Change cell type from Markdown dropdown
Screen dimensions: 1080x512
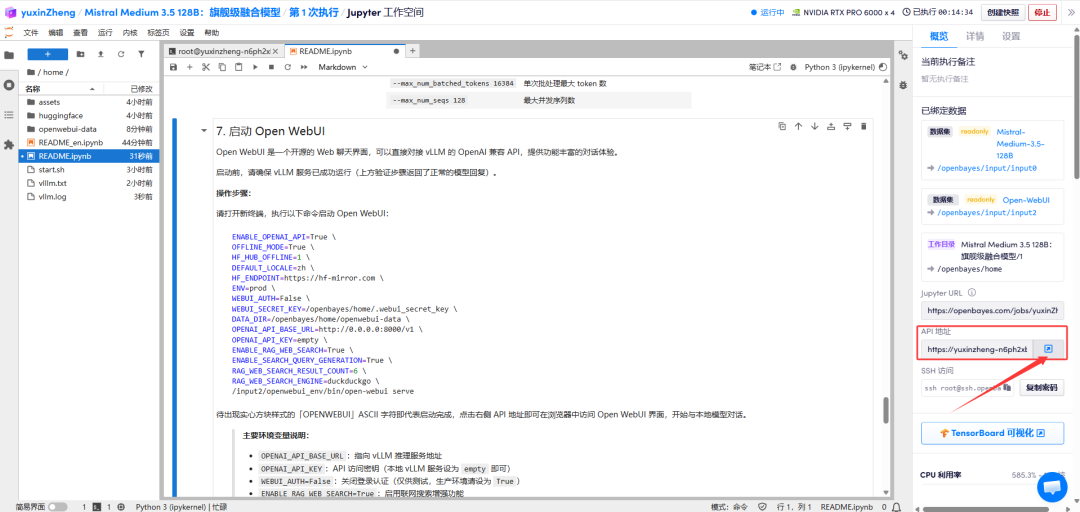[343, 68]
